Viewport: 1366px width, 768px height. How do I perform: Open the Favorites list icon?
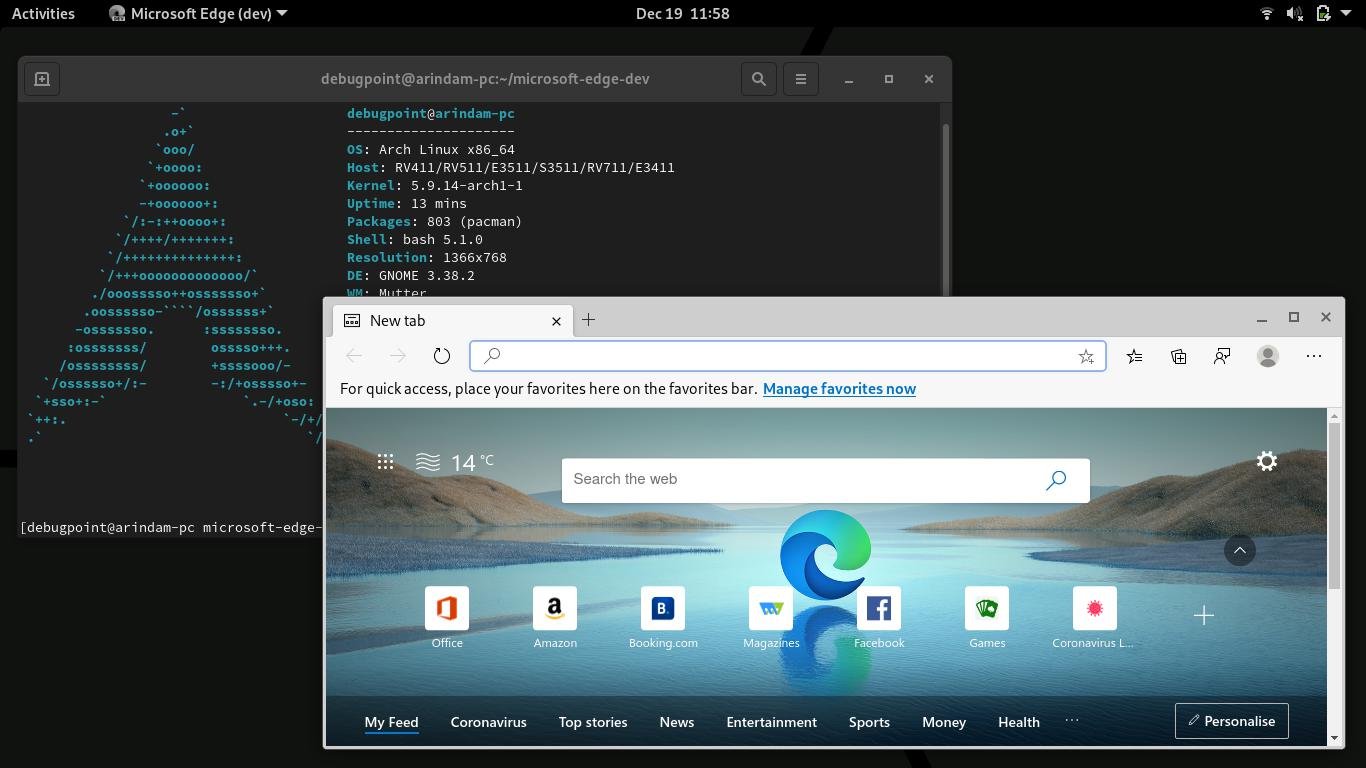tap(1134, 356)
